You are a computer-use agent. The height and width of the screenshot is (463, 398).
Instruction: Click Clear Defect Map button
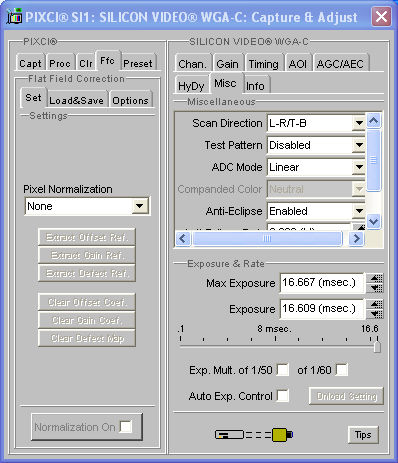[87, 338]
